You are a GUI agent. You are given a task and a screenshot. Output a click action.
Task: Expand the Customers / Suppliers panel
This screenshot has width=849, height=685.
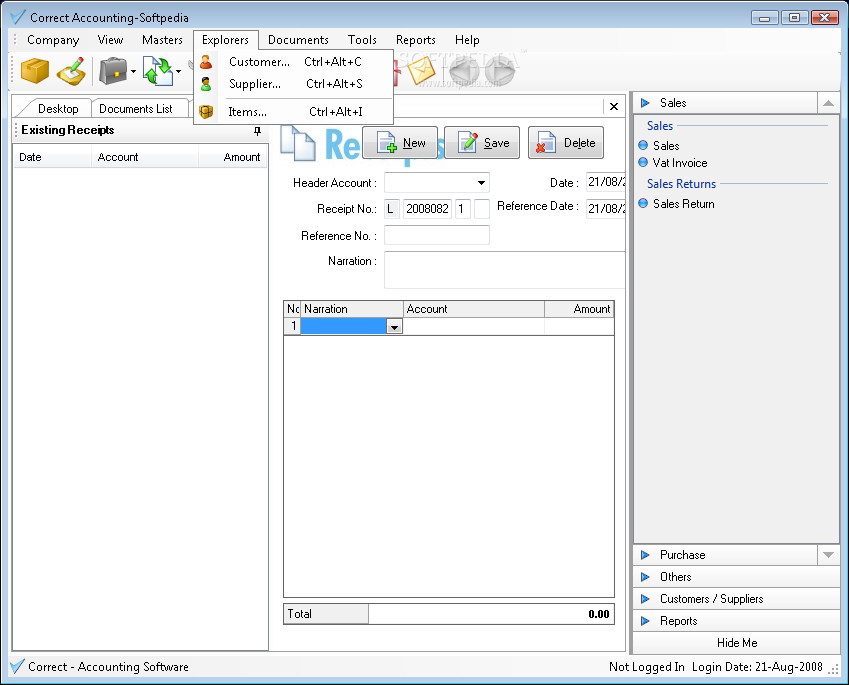click(736, 599)
